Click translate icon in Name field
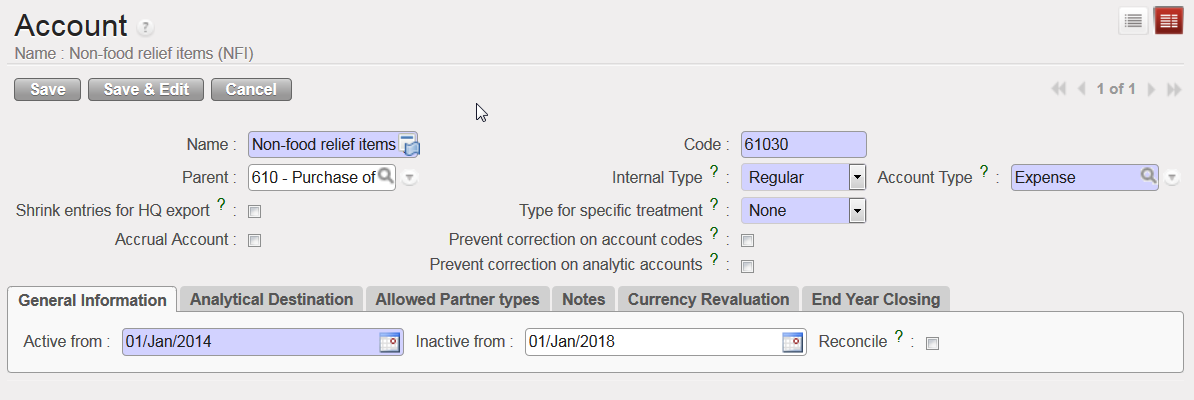 409,145
